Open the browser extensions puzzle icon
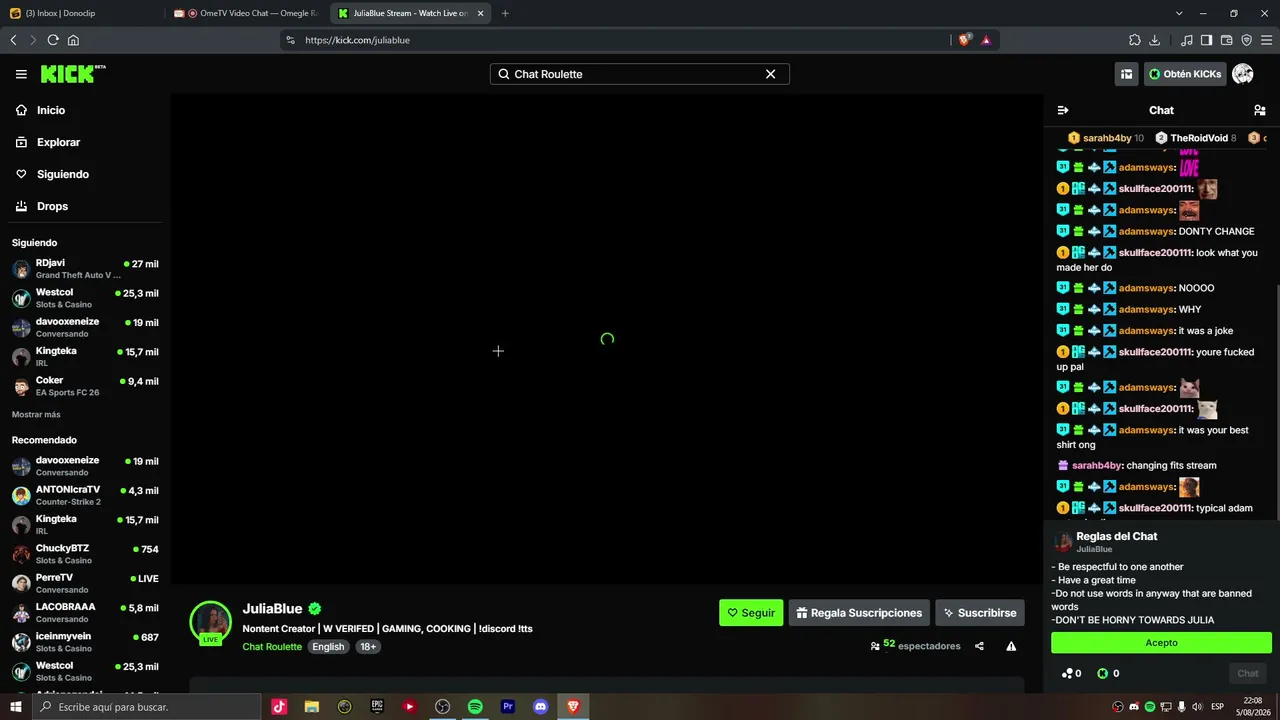Viewport: 1280px width, 720px height. coord(1134,40)
